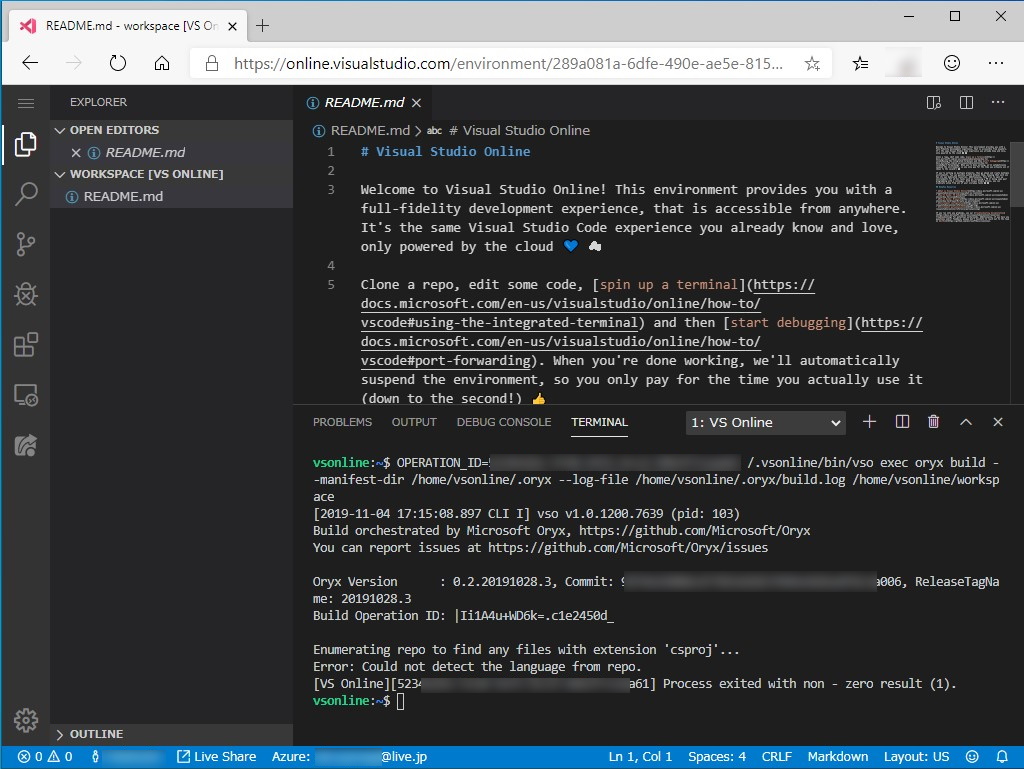Open the Extensions view

pos(26,344)
